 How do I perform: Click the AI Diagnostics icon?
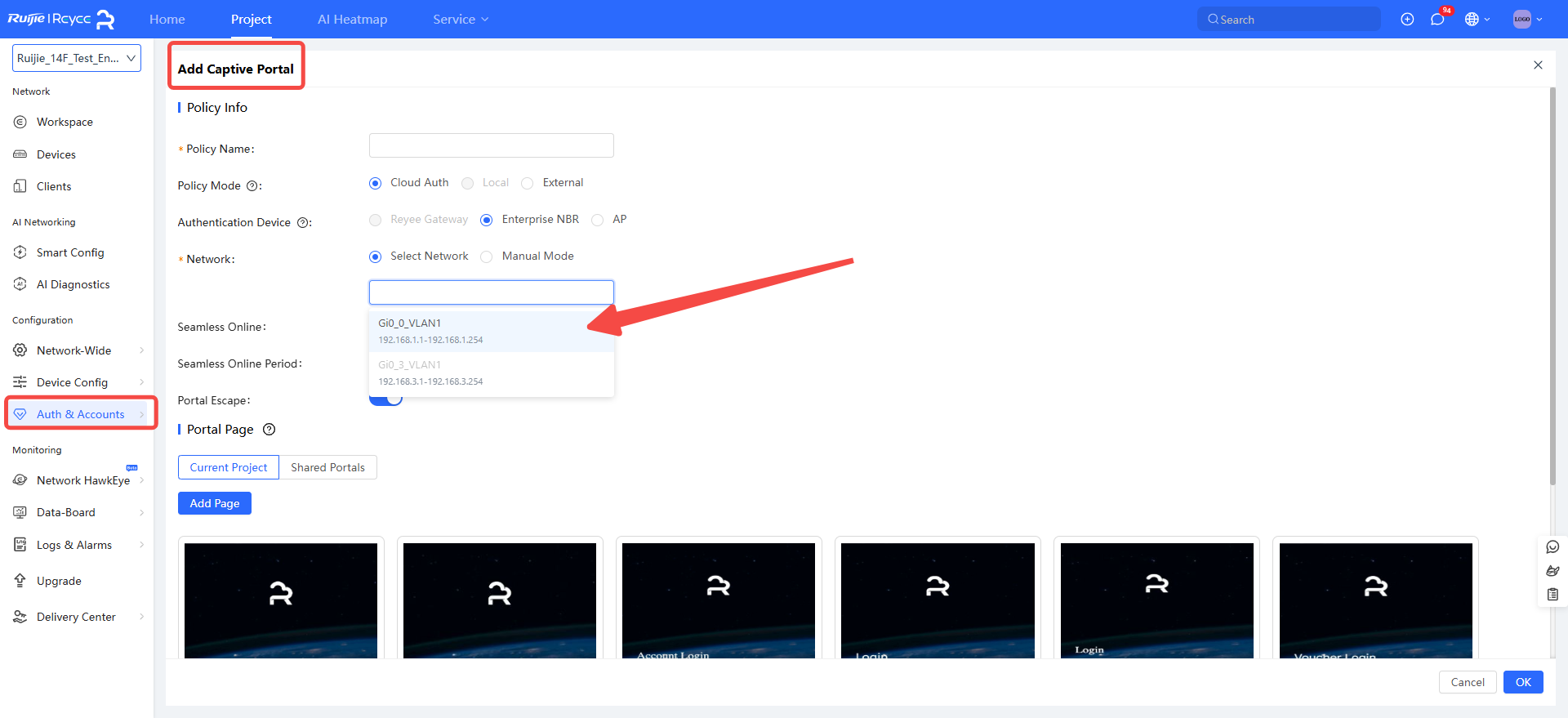(x=20, y=284)
